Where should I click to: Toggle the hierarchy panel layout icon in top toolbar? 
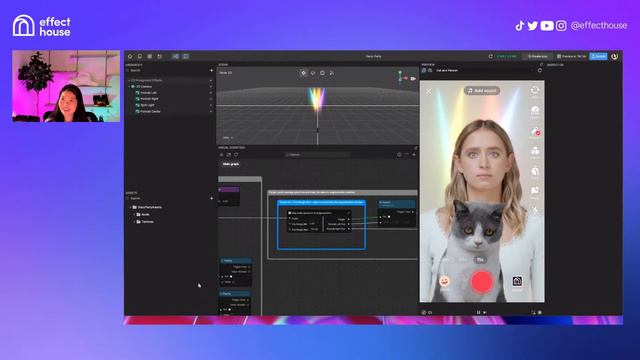(x=176, y=56)
